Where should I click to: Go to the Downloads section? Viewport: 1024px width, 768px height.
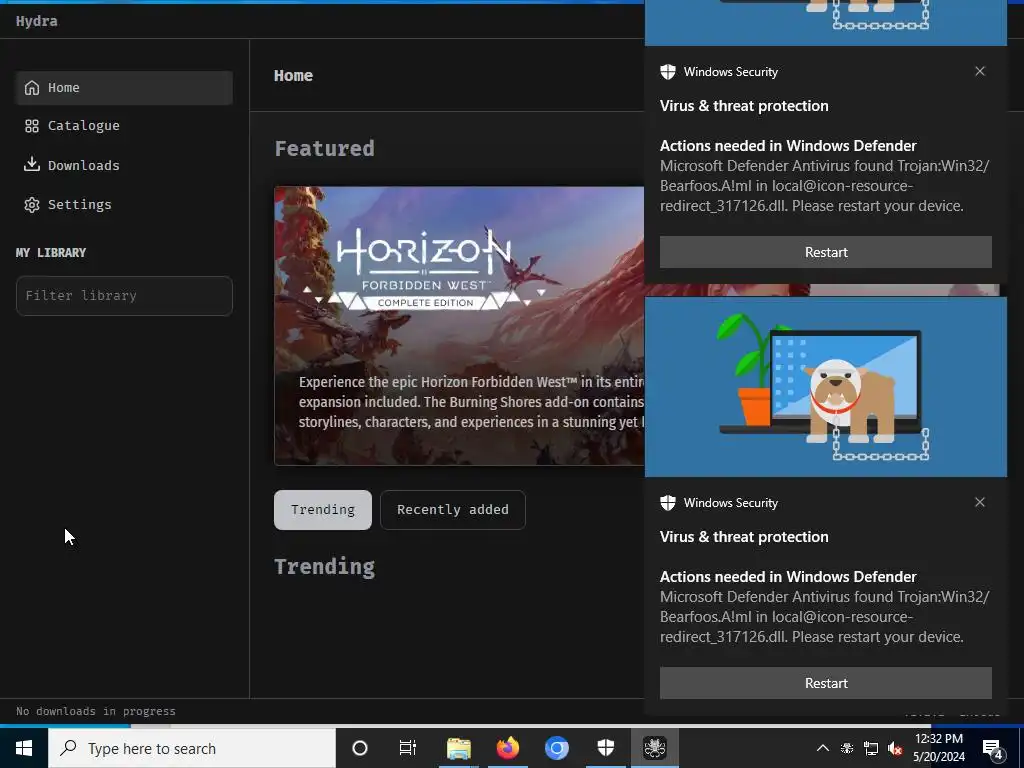point(124,165)
